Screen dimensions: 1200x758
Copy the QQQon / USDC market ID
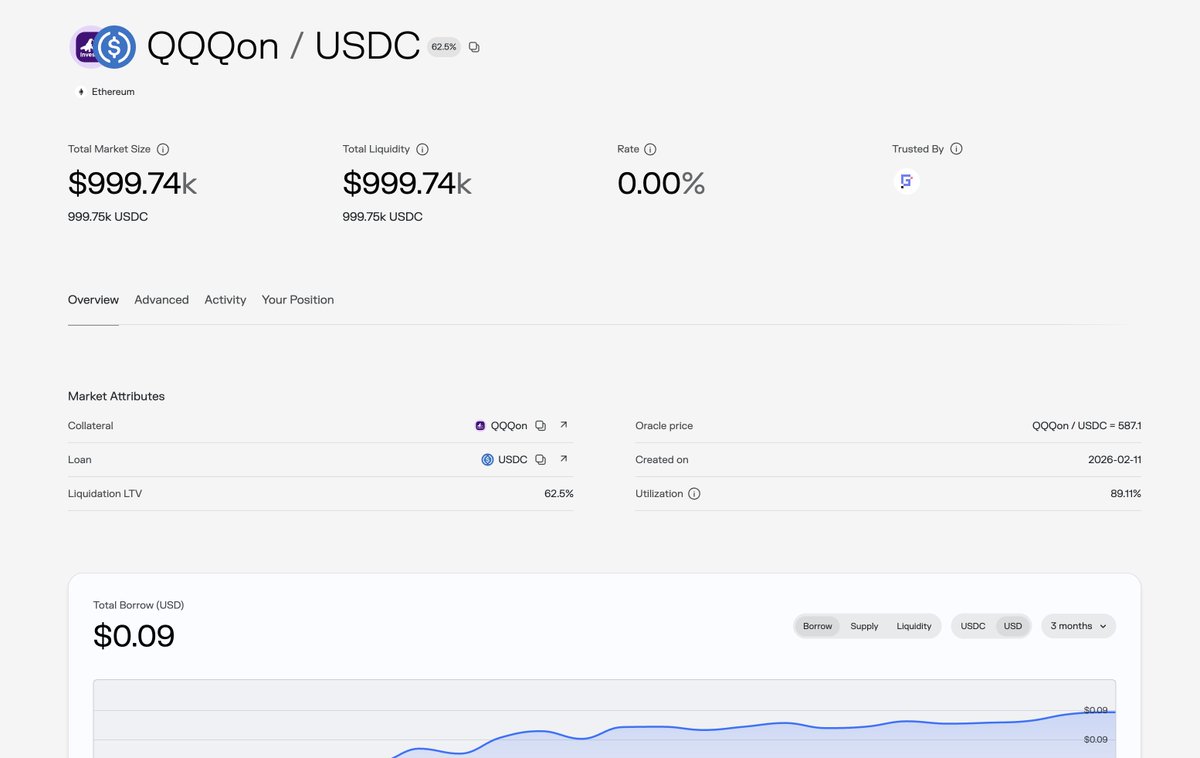pos(474,47)
